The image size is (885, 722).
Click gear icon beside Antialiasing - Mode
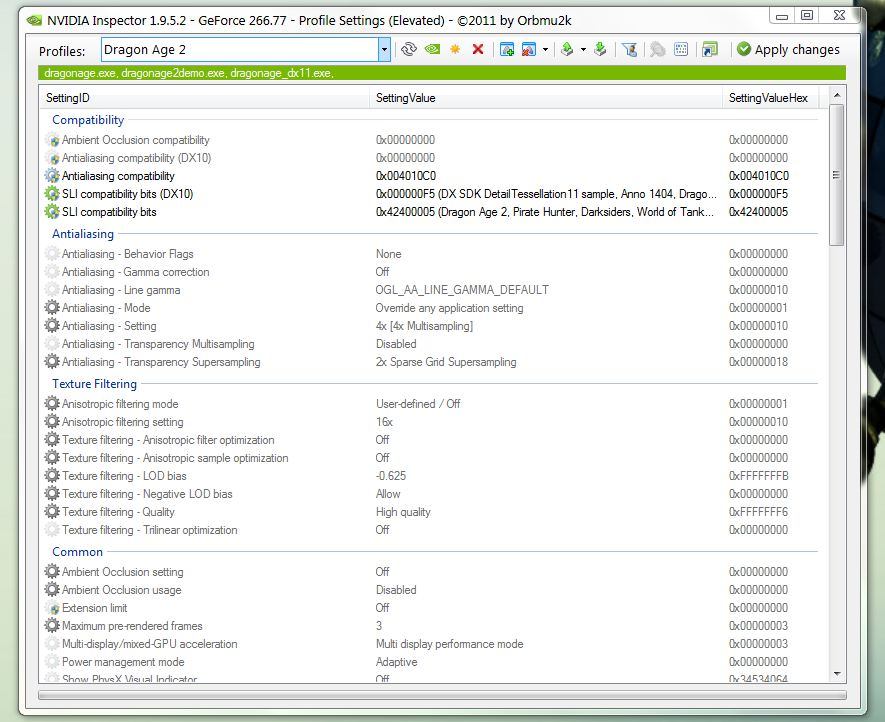[x=52, y=308]
